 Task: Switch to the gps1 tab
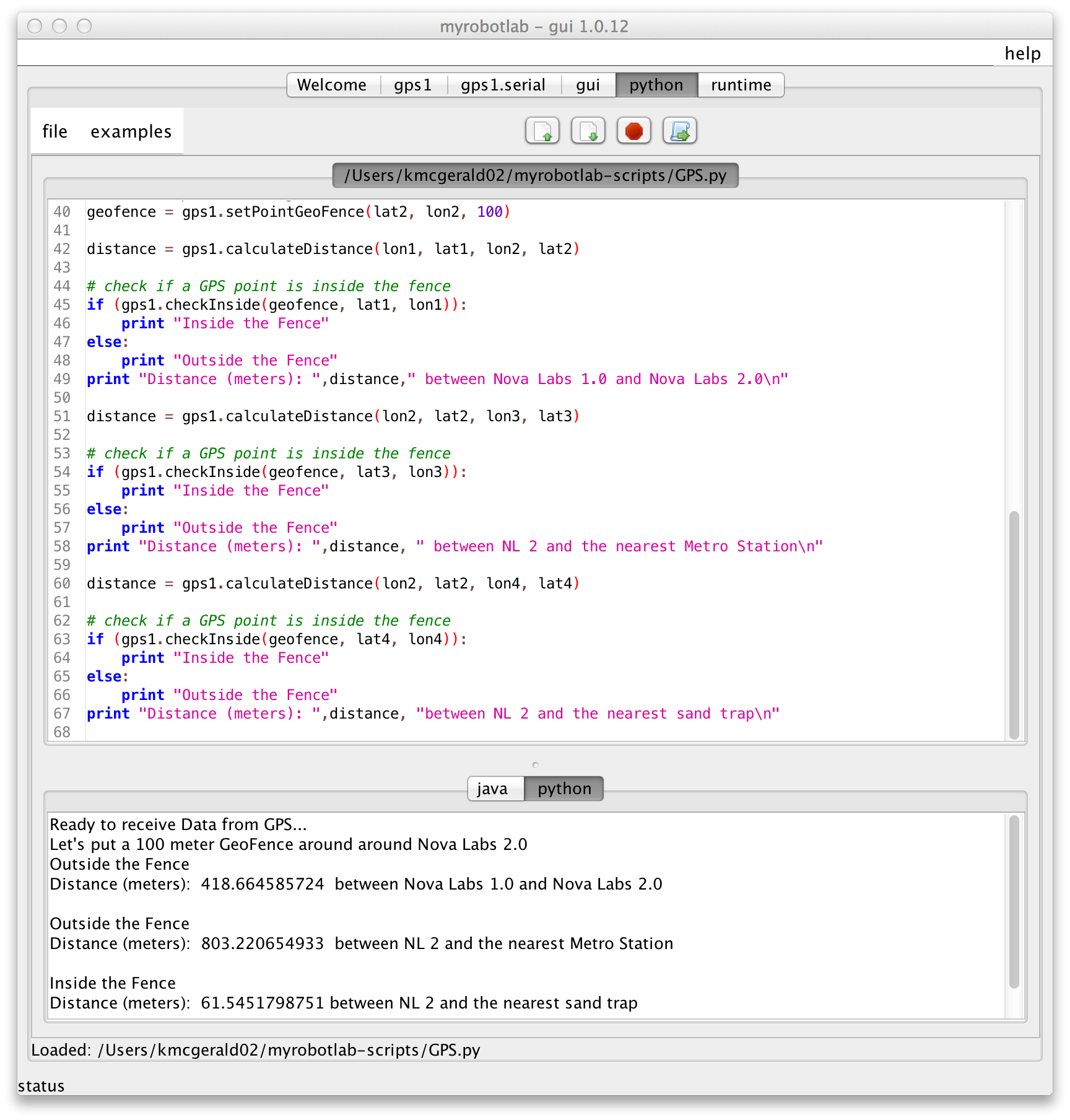[412, 85]
